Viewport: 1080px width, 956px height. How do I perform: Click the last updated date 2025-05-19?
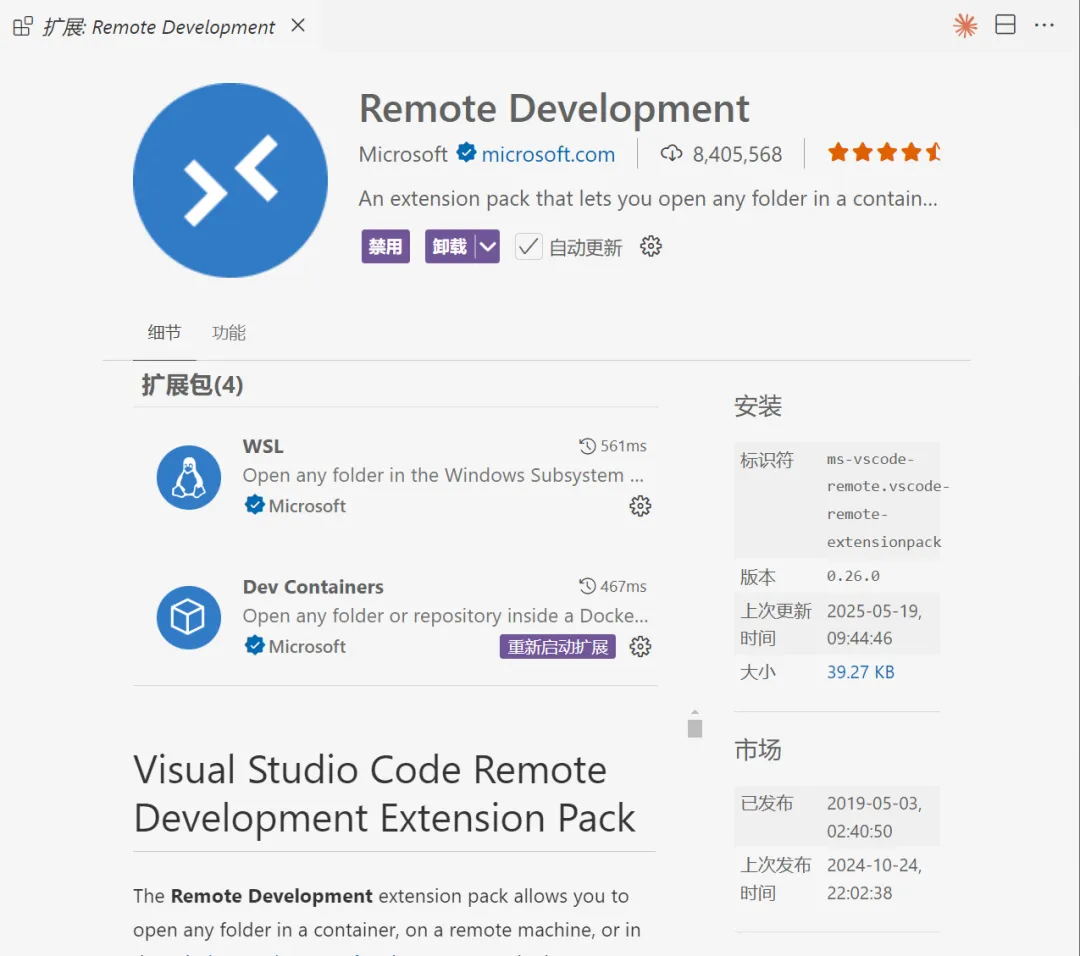(x=874, y=625)
